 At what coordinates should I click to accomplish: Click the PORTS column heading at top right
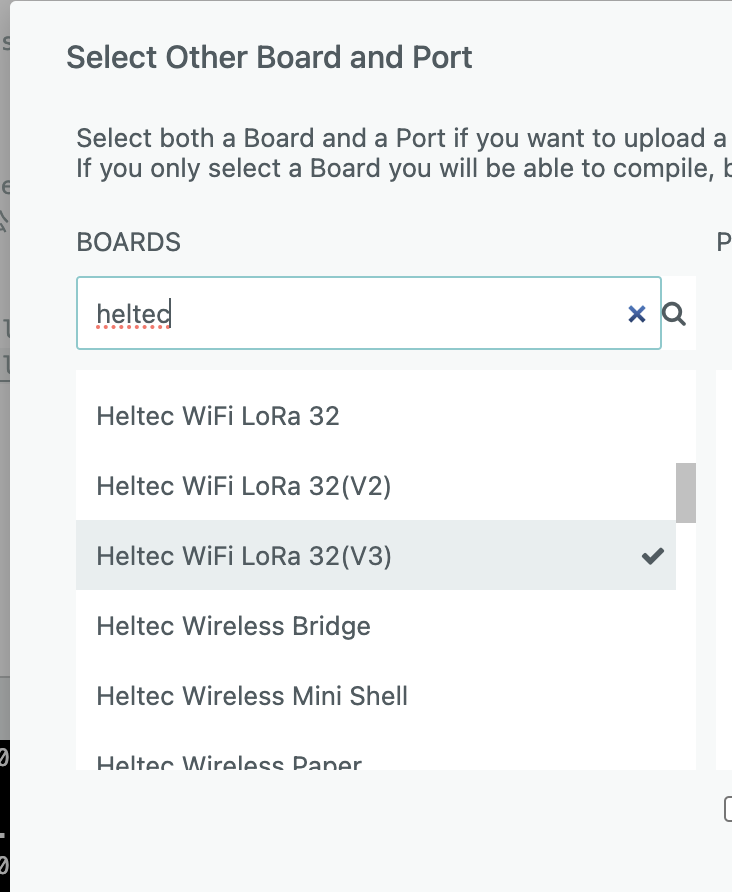(723, 242)
